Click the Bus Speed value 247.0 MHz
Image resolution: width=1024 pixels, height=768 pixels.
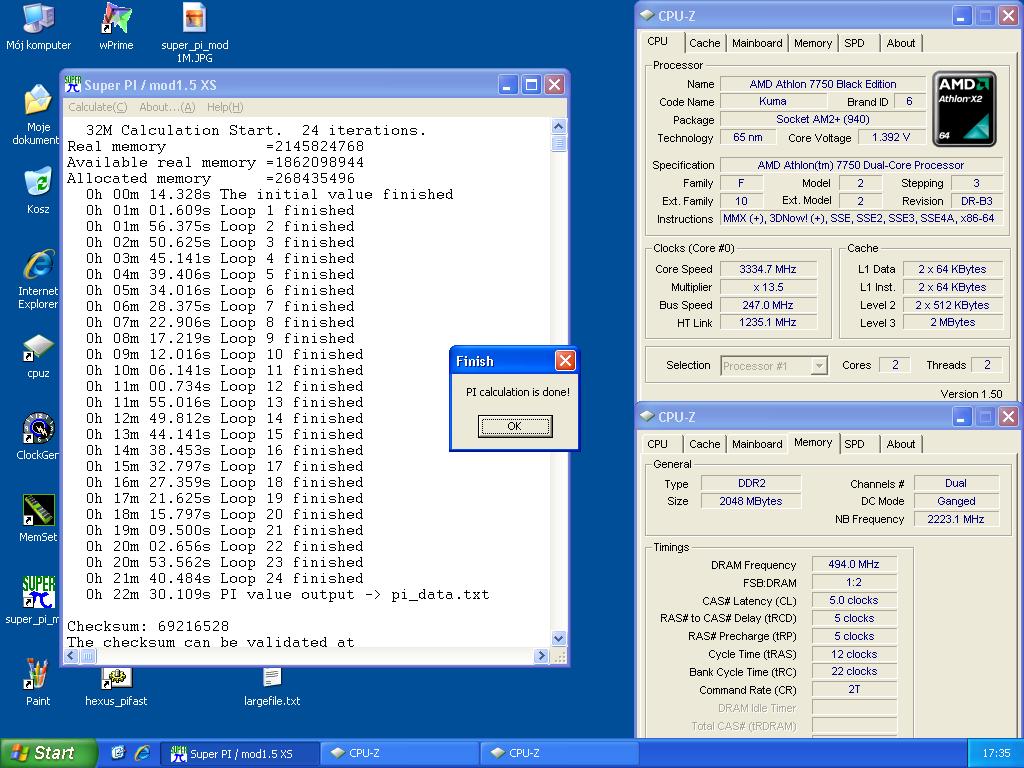tap(768, 305)
